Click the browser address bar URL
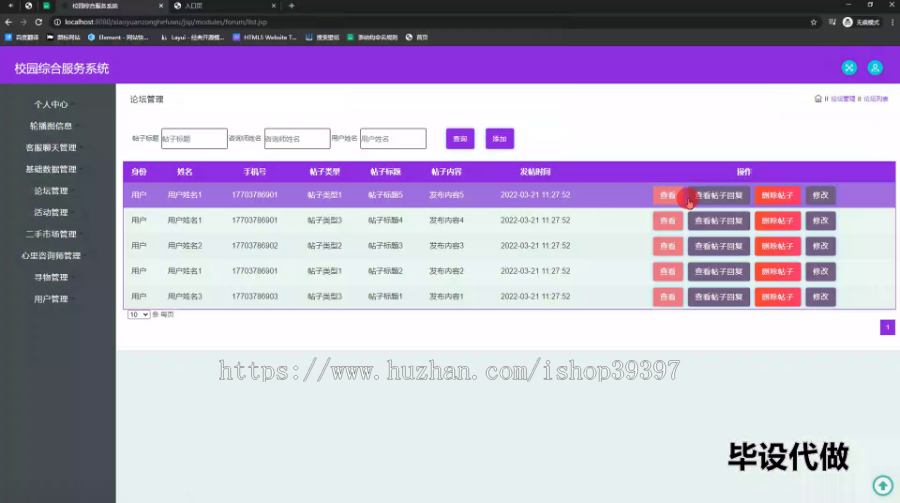 166,22
